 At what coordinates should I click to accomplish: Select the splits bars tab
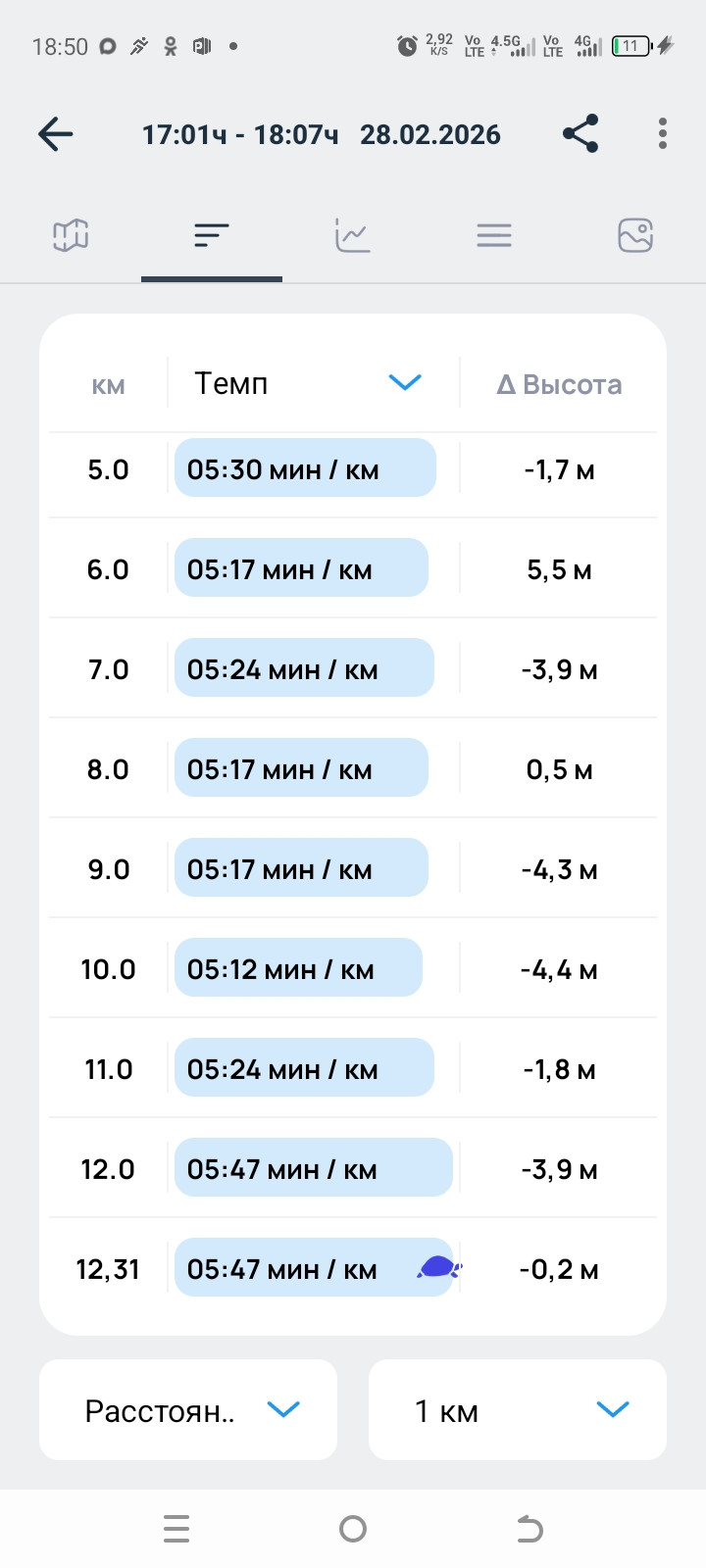212,235
